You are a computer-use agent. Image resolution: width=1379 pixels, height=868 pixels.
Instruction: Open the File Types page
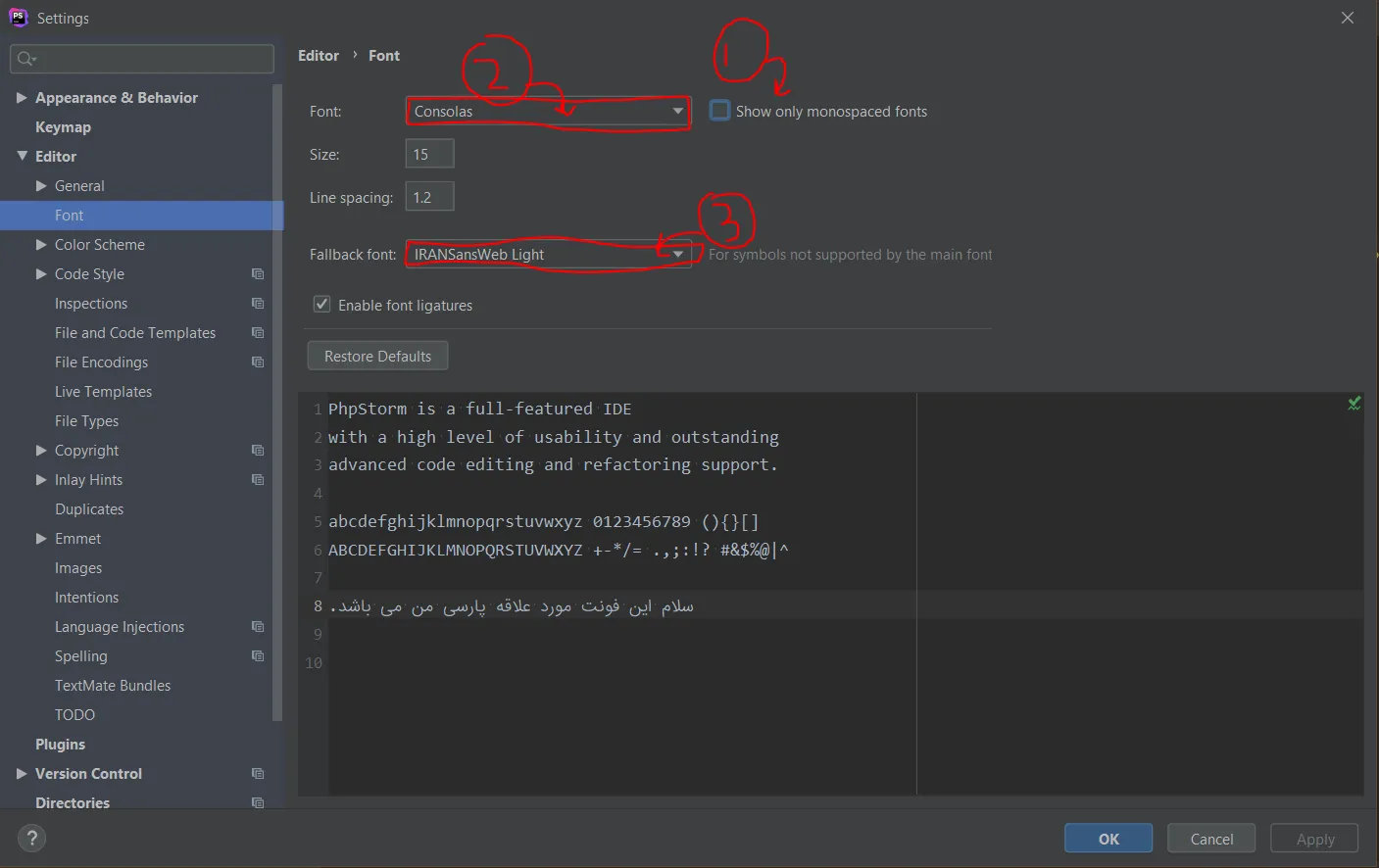coord(86,421)
